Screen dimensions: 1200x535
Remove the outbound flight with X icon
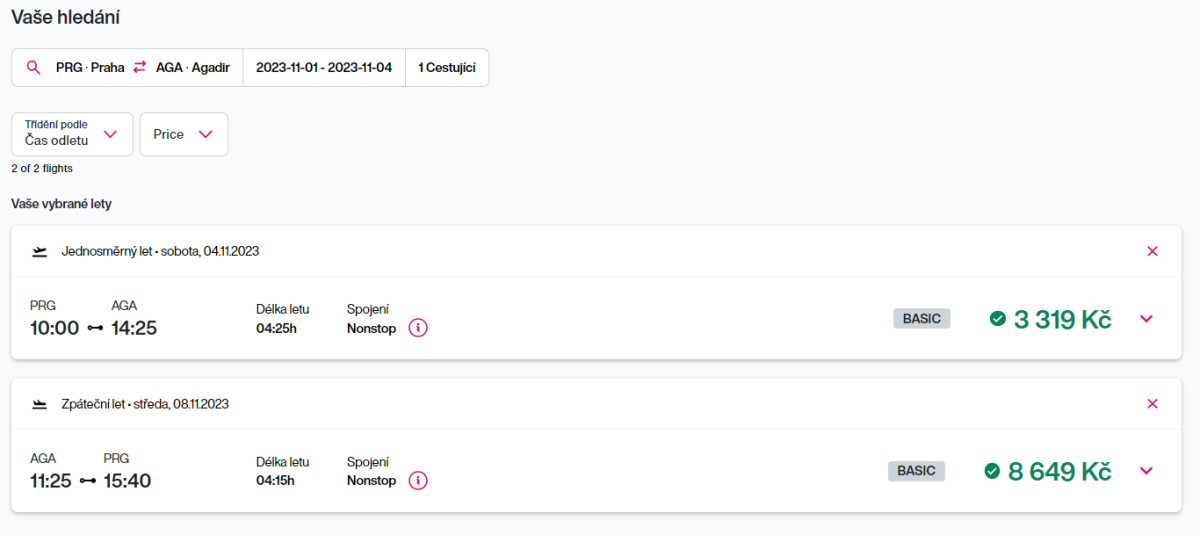[x=1152, y=251]
